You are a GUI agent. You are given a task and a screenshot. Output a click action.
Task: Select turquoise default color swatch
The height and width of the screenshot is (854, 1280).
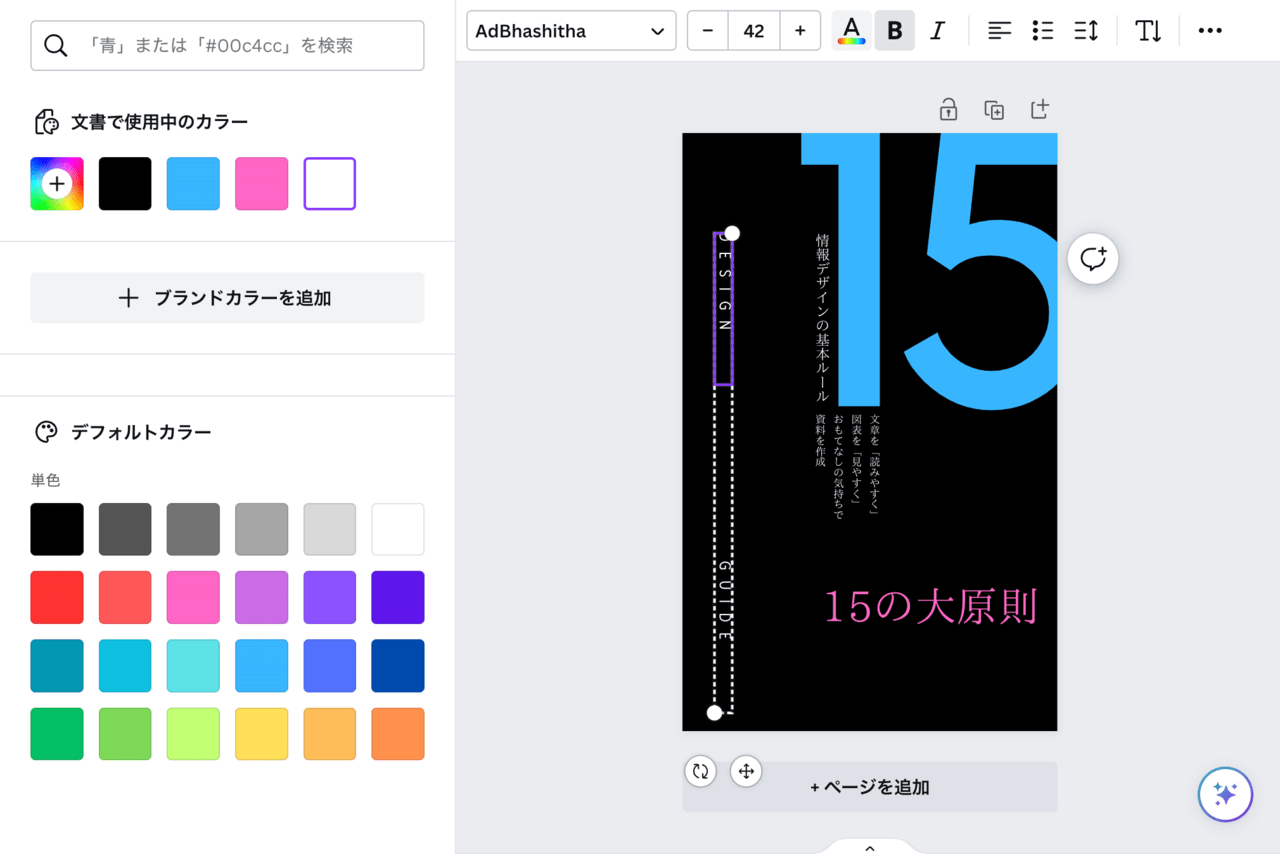click(x=193, y=666)
